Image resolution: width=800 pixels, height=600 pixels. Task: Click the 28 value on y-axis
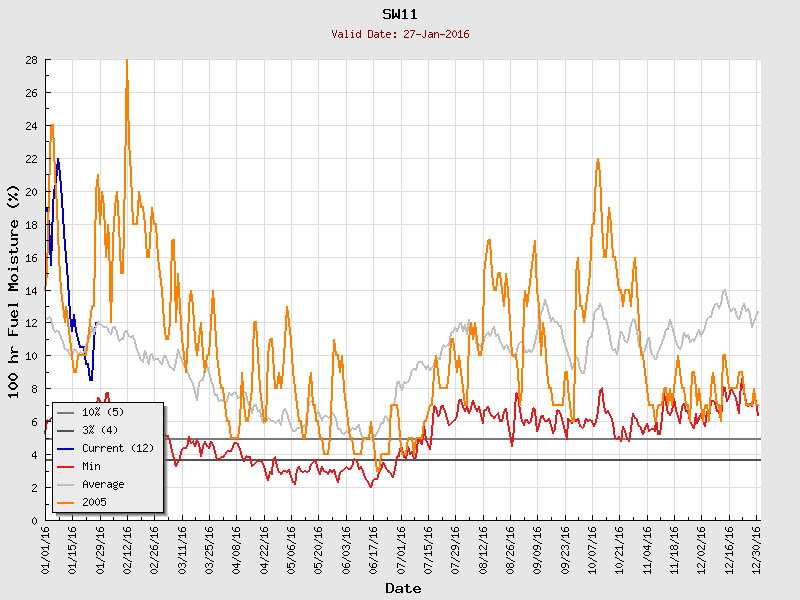(31, 60)
